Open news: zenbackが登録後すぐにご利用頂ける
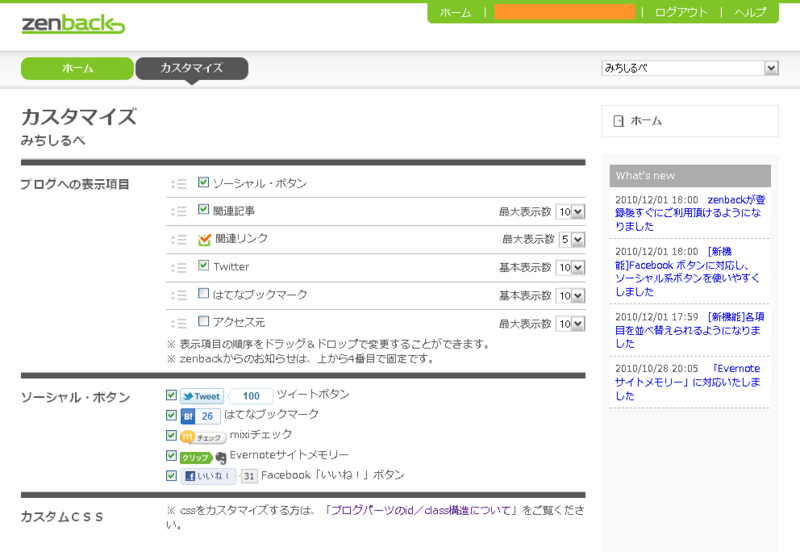800x552 pixels. click(690, 213)
